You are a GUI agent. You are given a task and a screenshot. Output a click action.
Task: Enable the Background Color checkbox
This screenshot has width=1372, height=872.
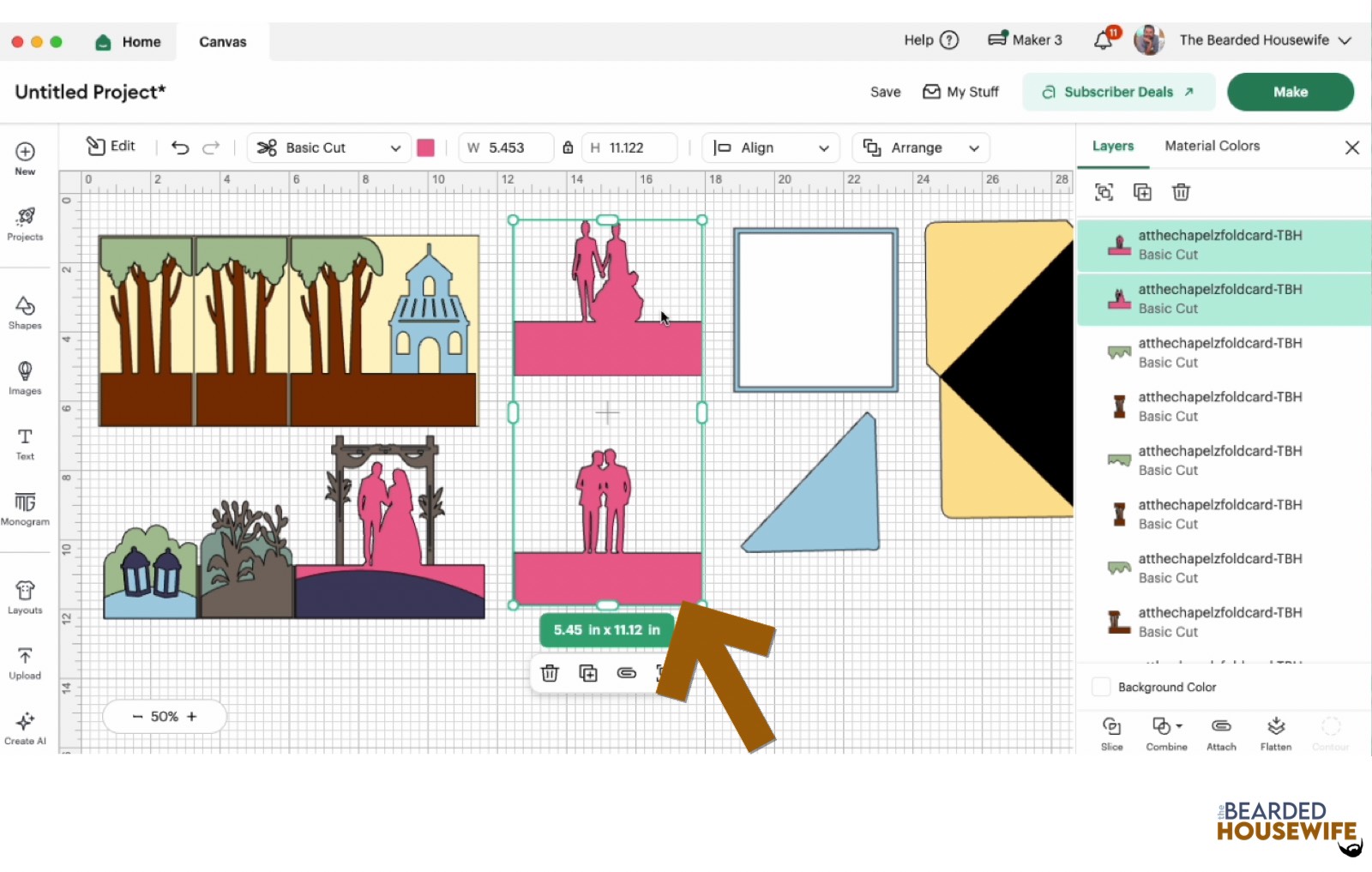(1101, 687)
